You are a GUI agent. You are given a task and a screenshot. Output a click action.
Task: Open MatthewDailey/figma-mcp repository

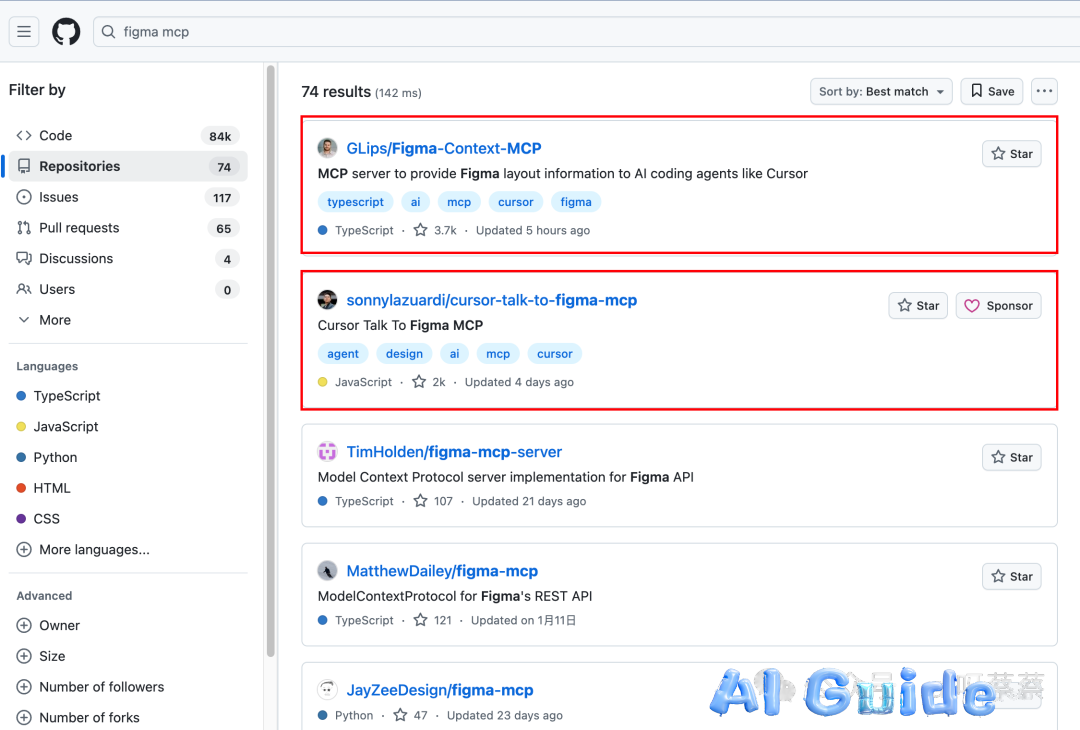click(x=442, y=571)
